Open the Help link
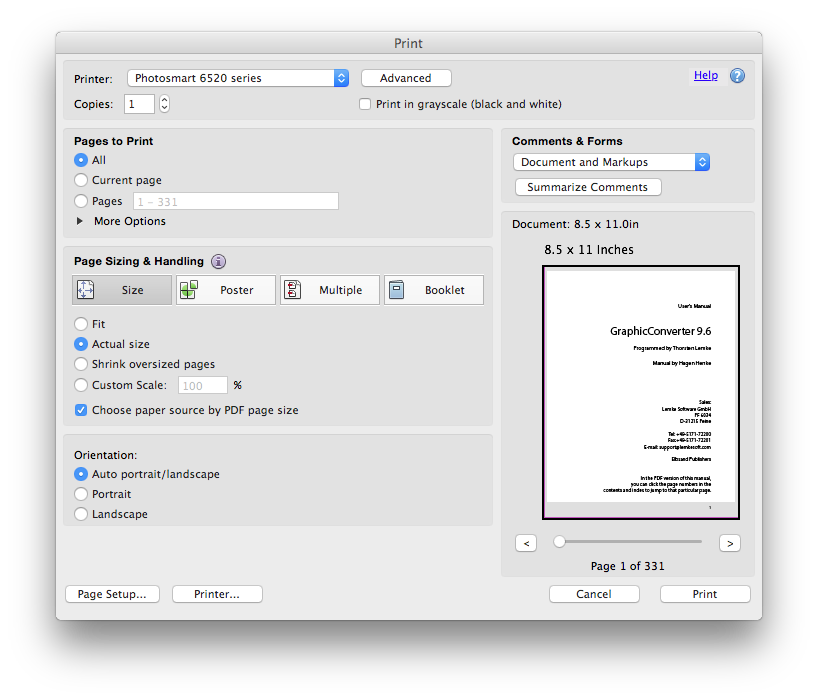Screen dimensions: 818x700 (x=705, y=76)
